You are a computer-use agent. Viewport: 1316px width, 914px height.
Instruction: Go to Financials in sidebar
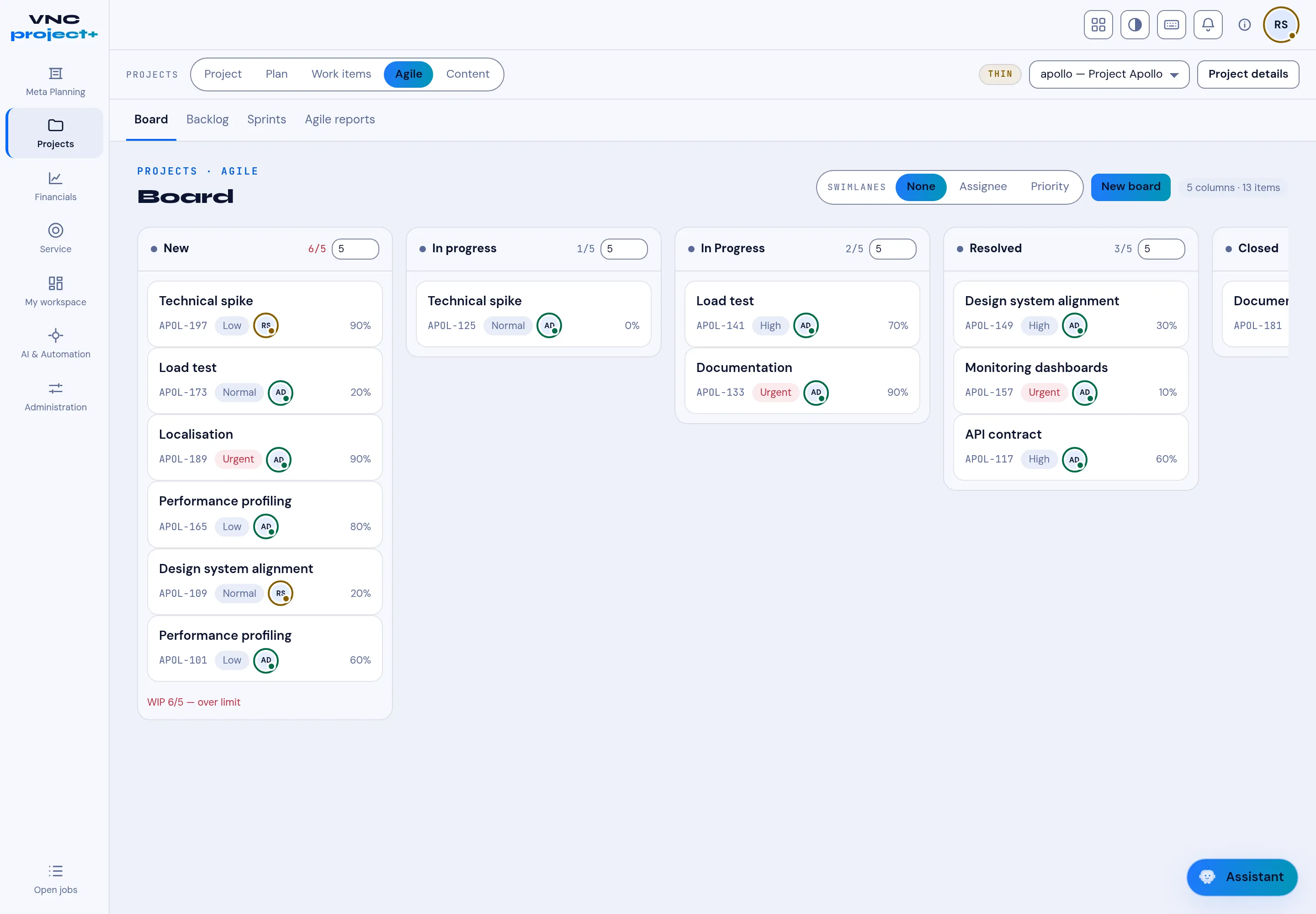click(x=55, y=187)
